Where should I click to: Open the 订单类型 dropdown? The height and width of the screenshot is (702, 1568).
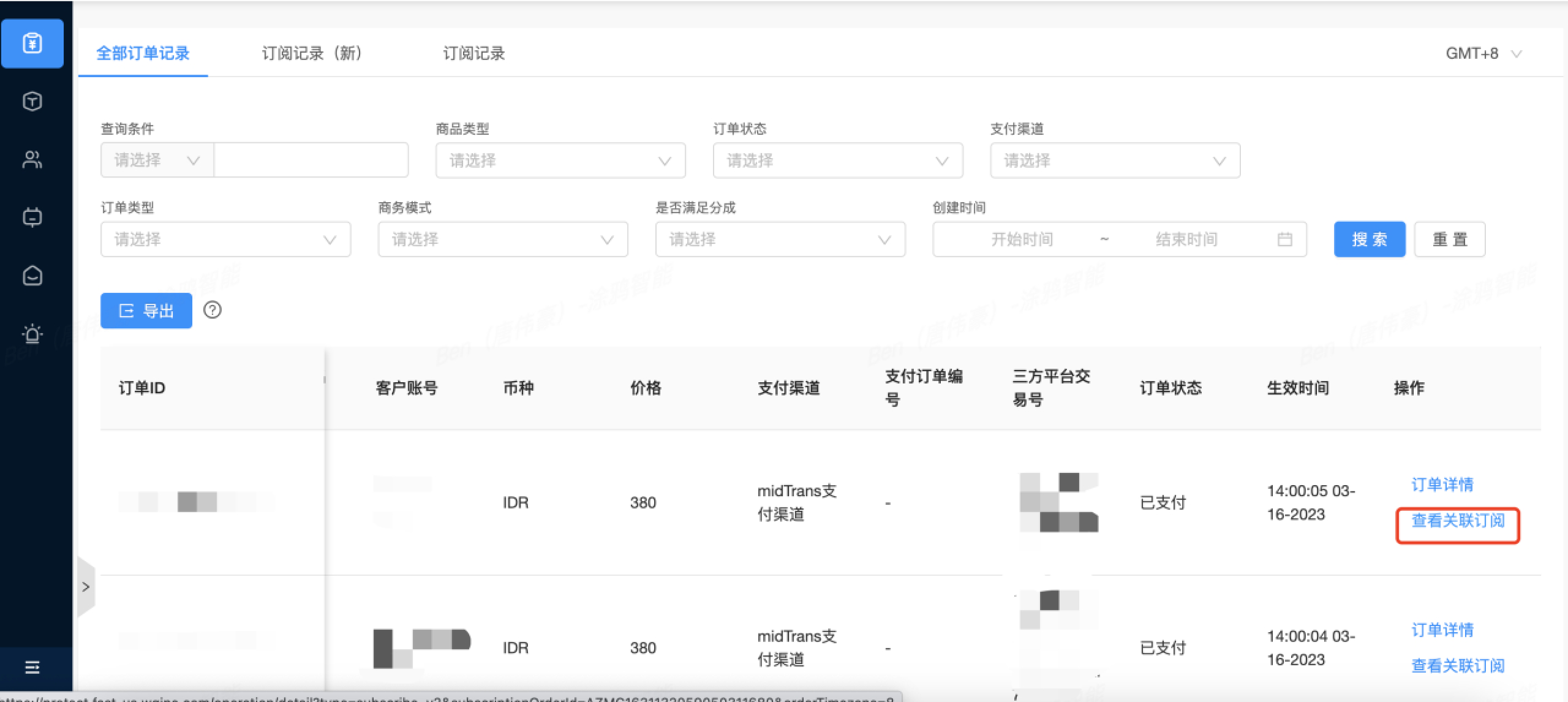[x=225, y=240]
